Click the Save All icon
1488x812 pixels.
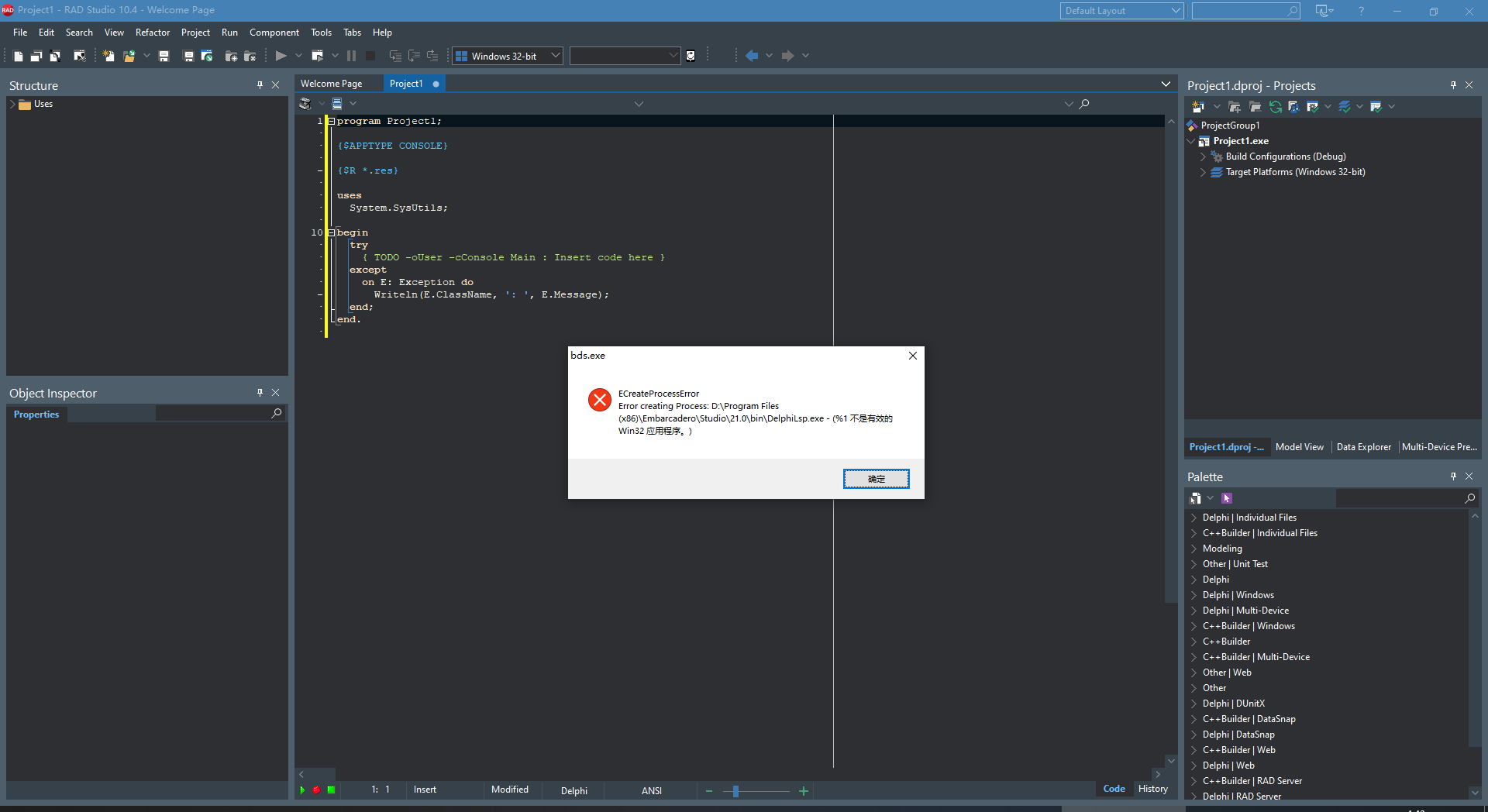(188, 56)
